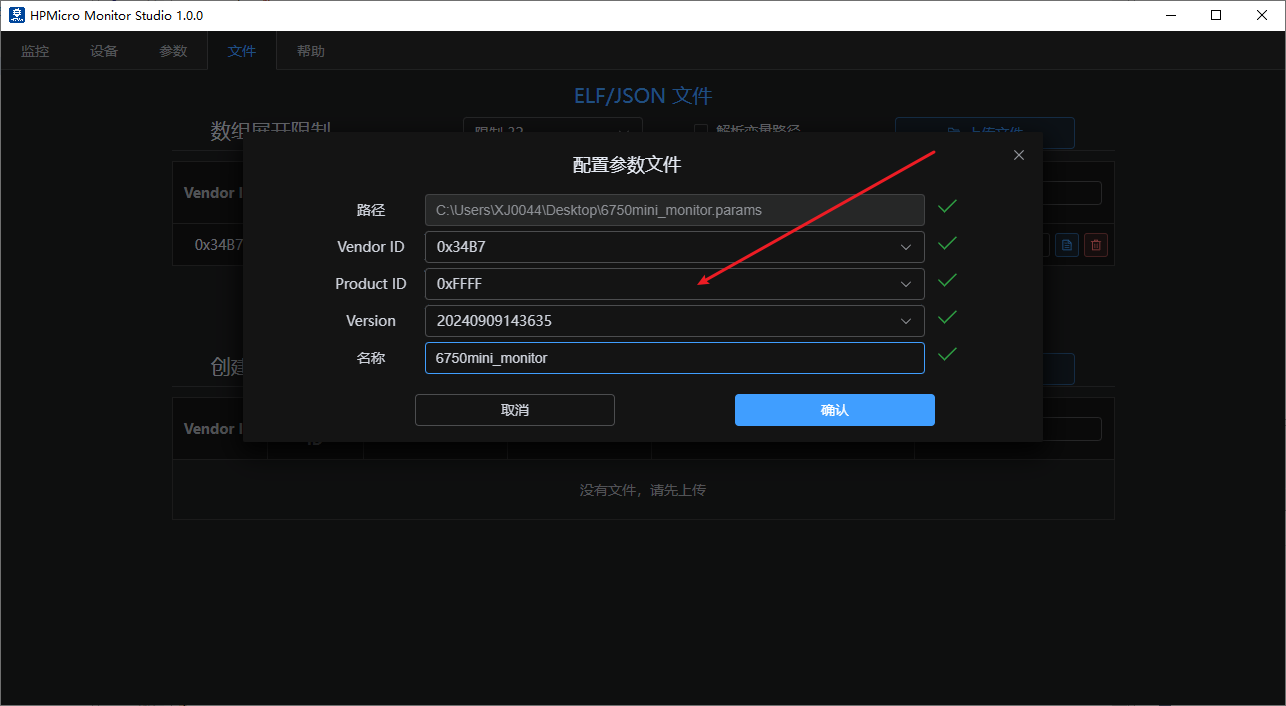
Task: Click the green checkmark beside 路径
Action: click(947, 206)
